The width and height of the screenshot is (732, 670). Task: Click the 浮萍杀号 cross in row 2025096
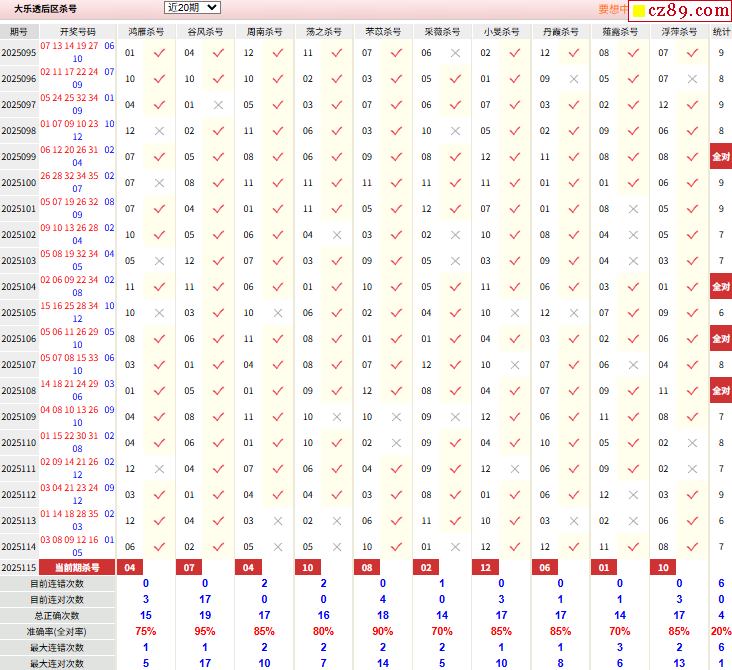coord(692,79)
